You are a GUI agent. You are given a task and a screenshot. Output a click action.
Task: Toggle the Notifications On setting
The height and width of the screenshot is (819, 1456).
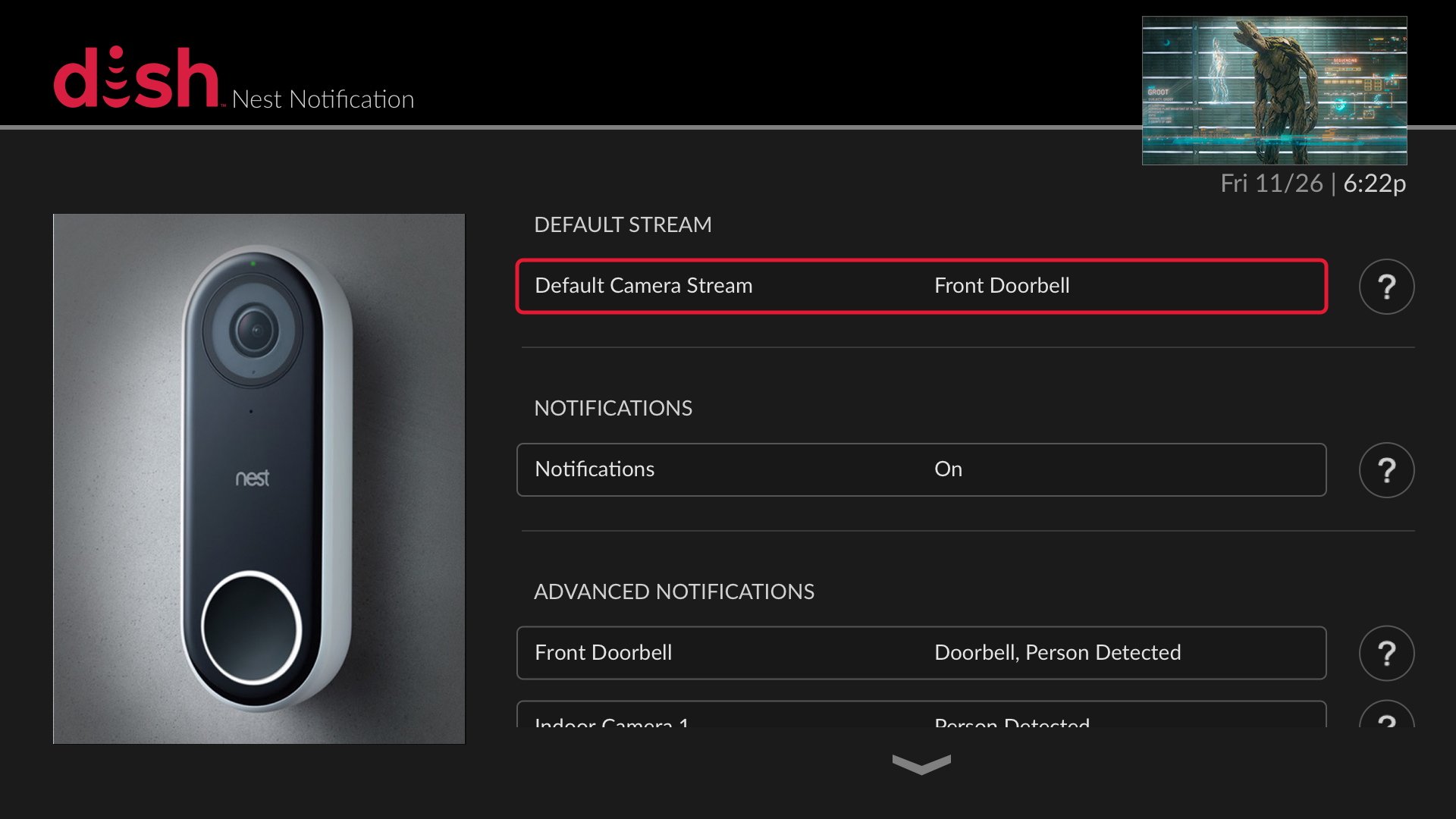click(921, 470)
